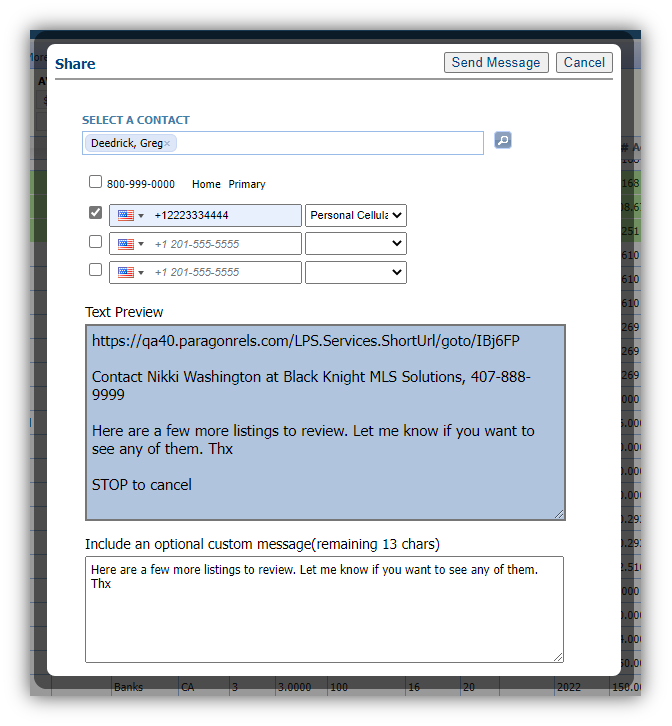The height and width of the screenshot is (726, 672).
Task: Grab the custom message resize handle
Action: click(x=558, y=657)
